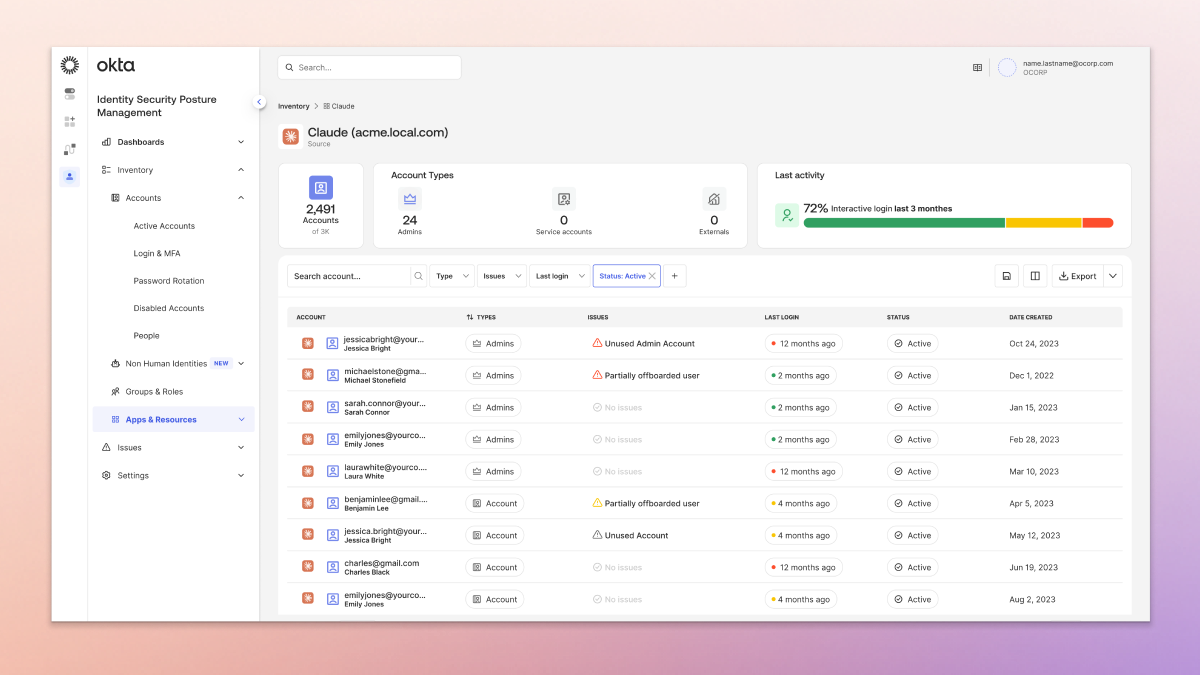Click the Export button

1078,276
